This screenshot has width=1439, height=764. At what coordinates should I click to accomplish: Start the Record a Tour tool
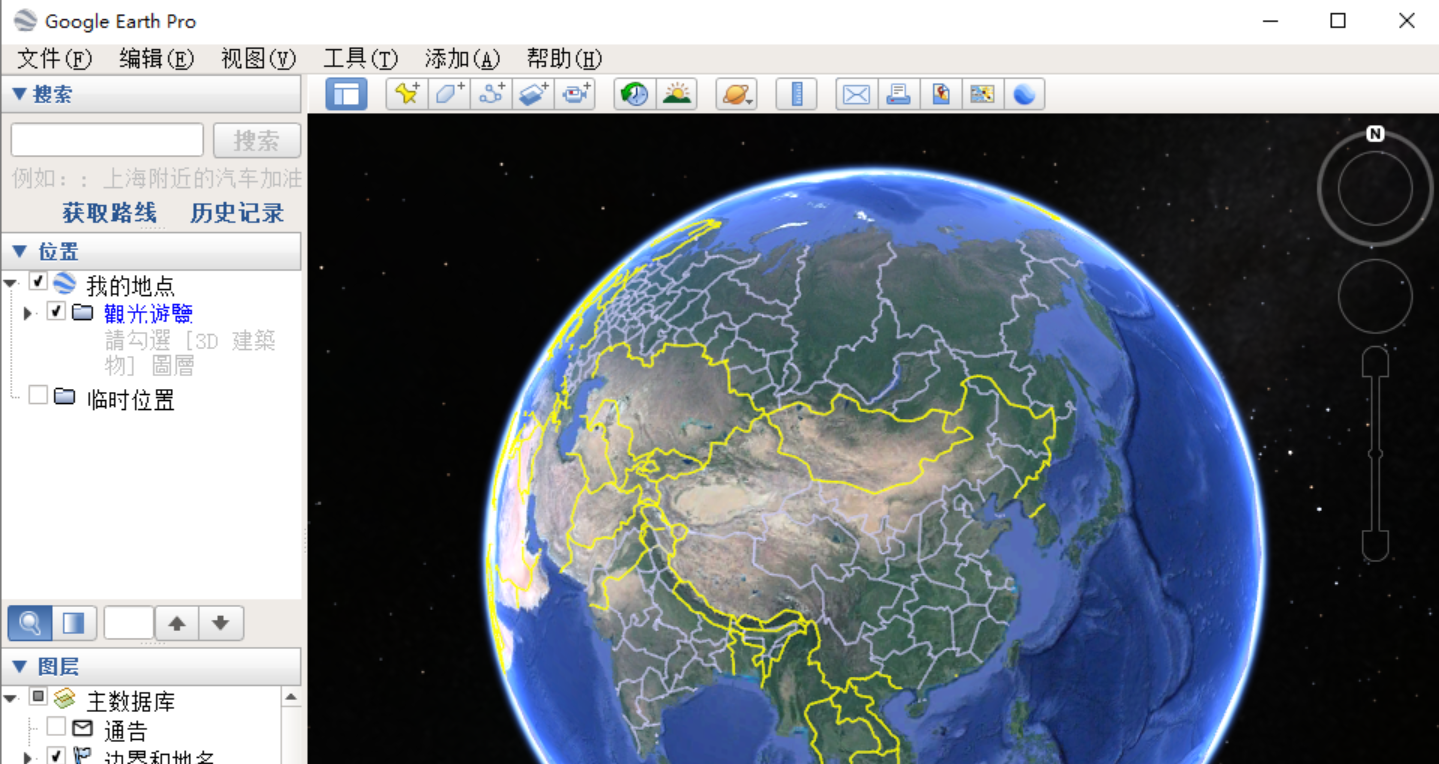575,94
